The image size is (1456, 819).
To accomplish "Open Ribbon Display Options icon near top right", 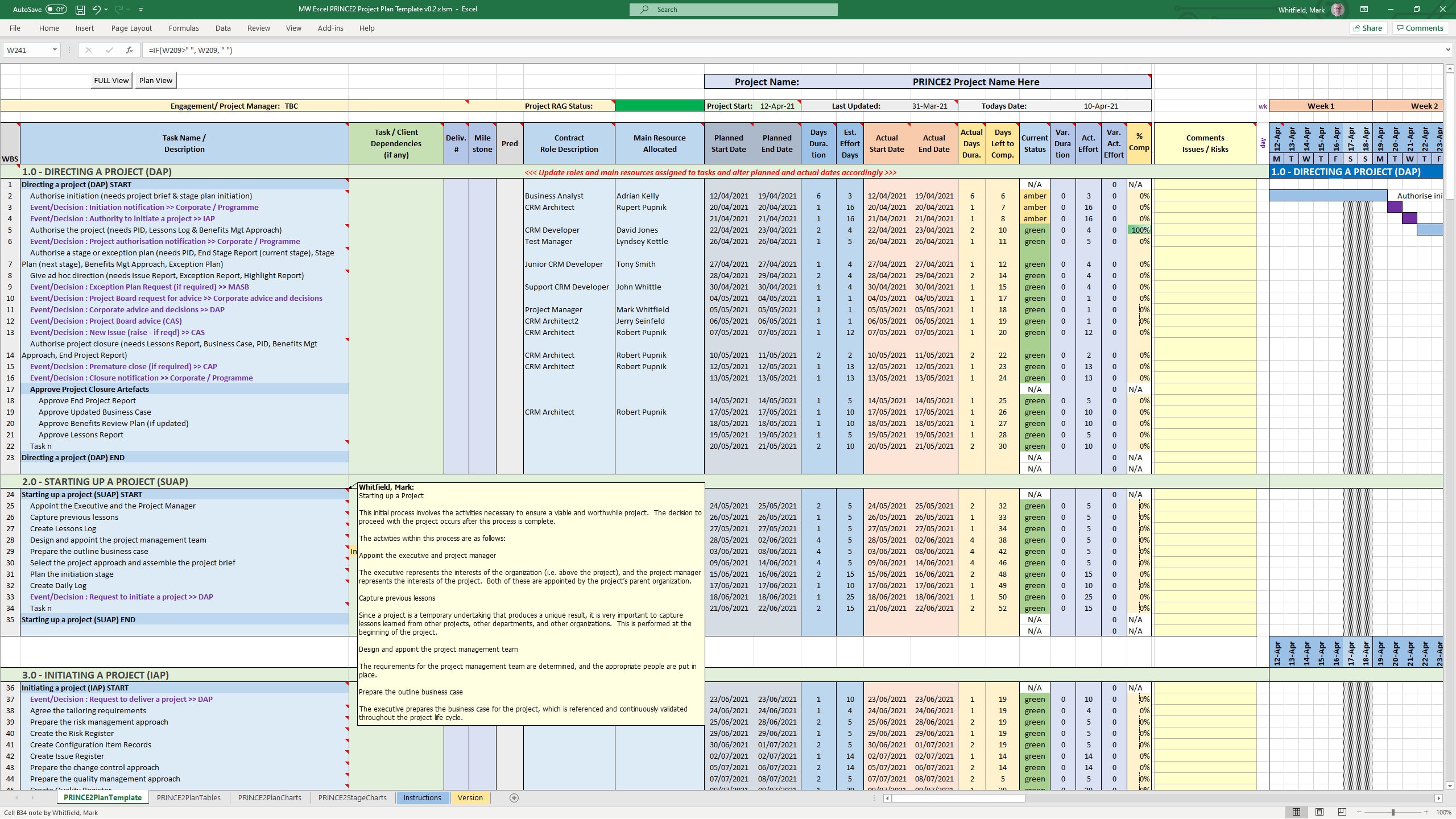I will pyautogui.click(x=1364, y=9).
